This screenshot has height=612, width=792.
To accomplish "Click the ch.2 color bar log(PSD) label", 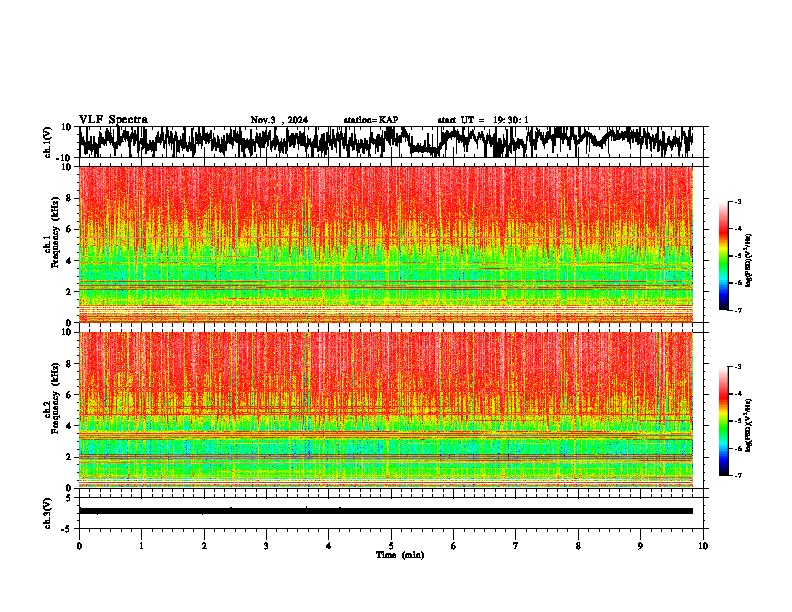I will [x=748, y=425].
